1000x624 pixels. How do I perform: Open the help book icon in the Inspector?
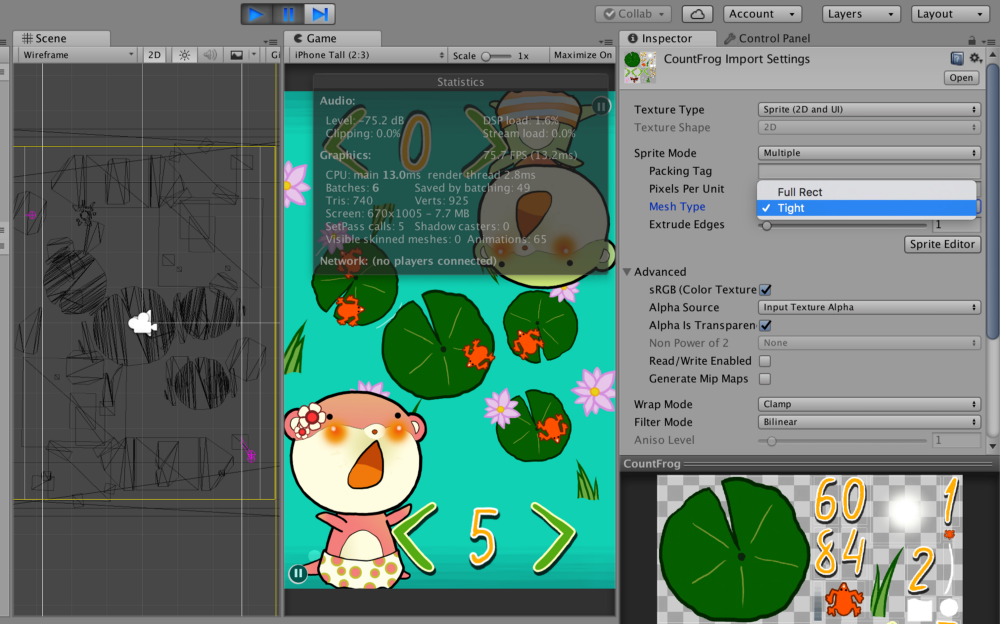[x=957, y=59]
